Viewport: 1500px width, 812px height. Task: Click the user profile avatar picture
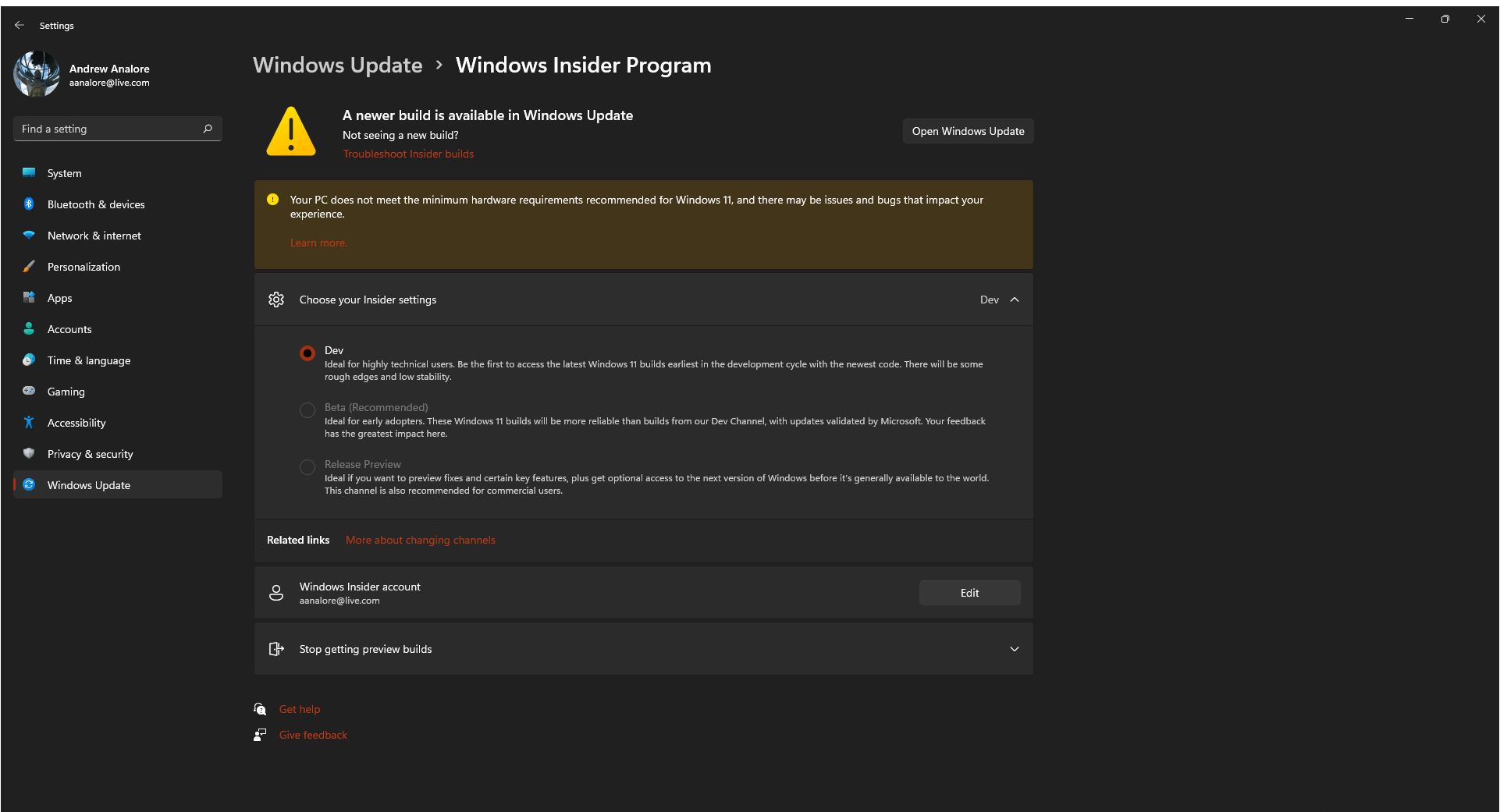[x=37, y=74]
